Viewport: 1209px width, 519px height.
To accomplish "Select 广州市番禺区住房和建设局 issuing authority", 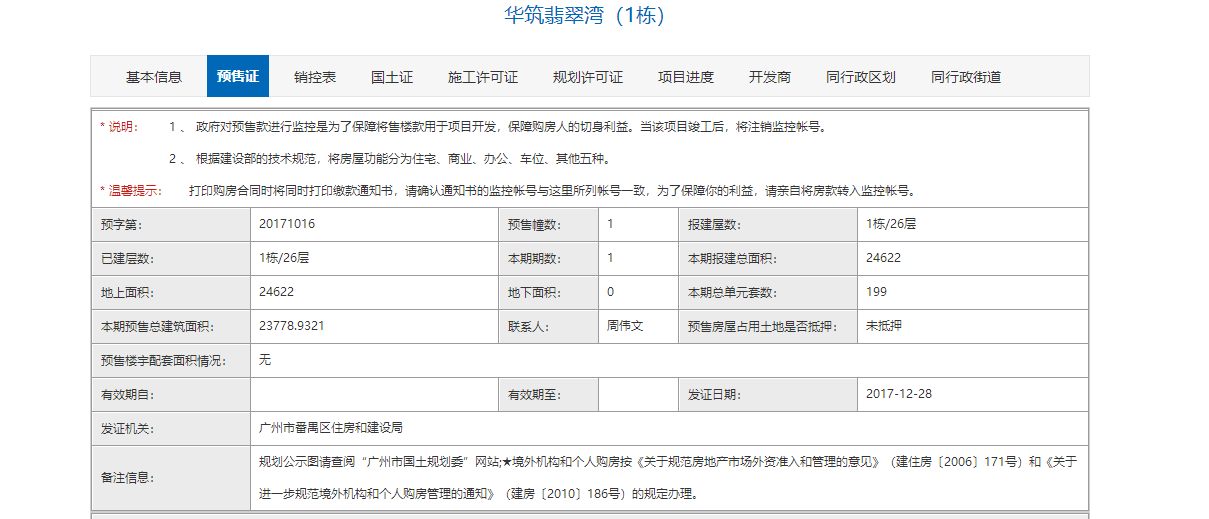I will point(330,428).
